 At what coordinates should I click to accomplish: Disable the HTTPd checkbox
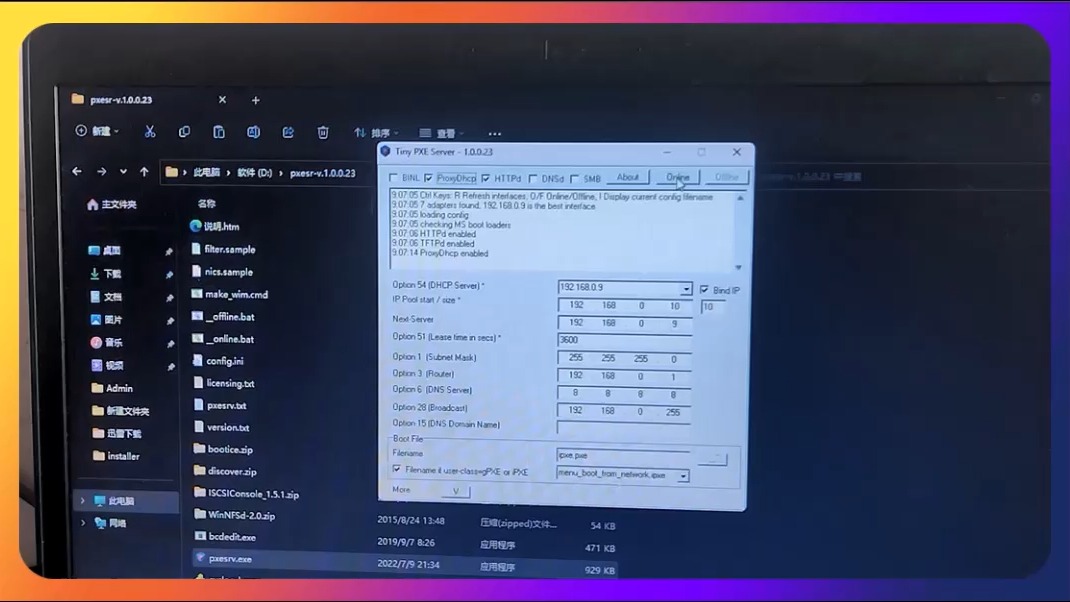point(487,178)
